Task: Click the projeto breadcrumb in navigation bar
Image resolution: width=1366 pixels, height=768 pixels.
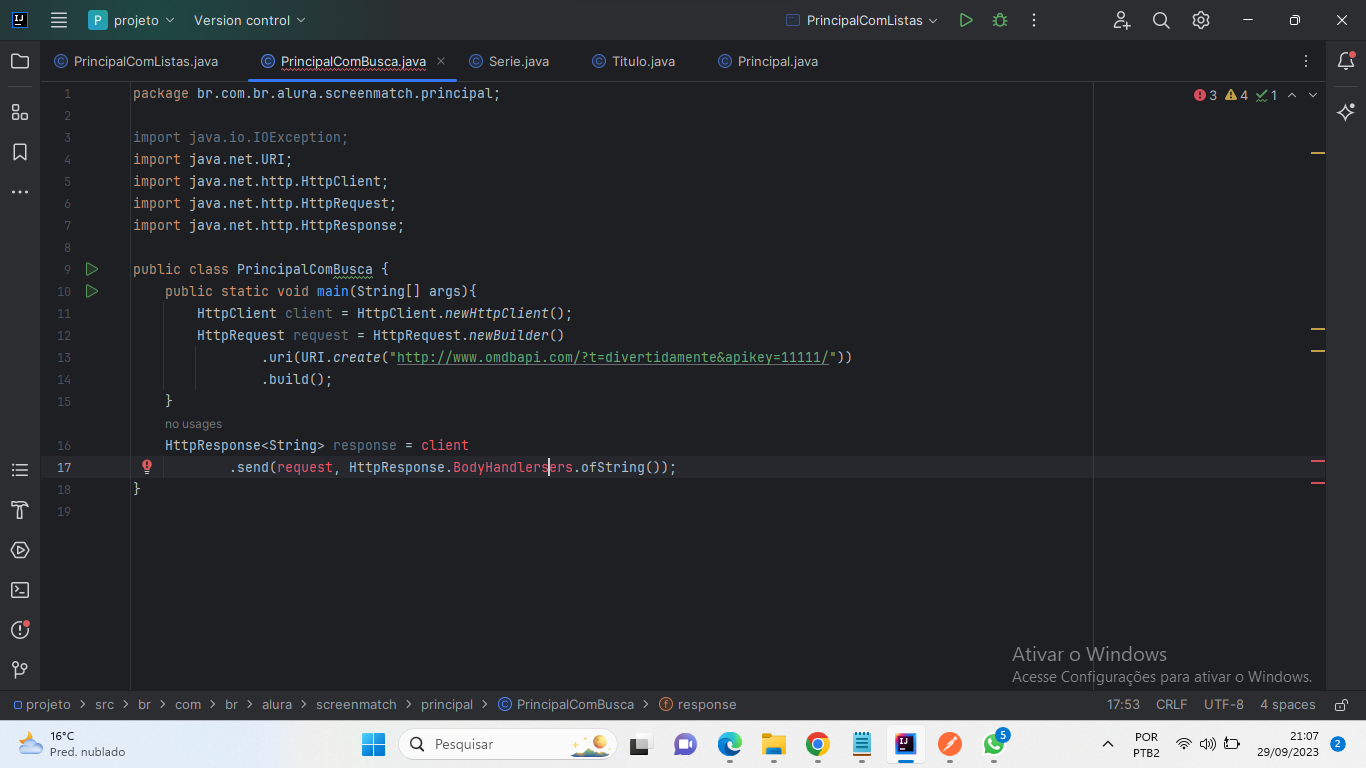Action: pos(41,704)
